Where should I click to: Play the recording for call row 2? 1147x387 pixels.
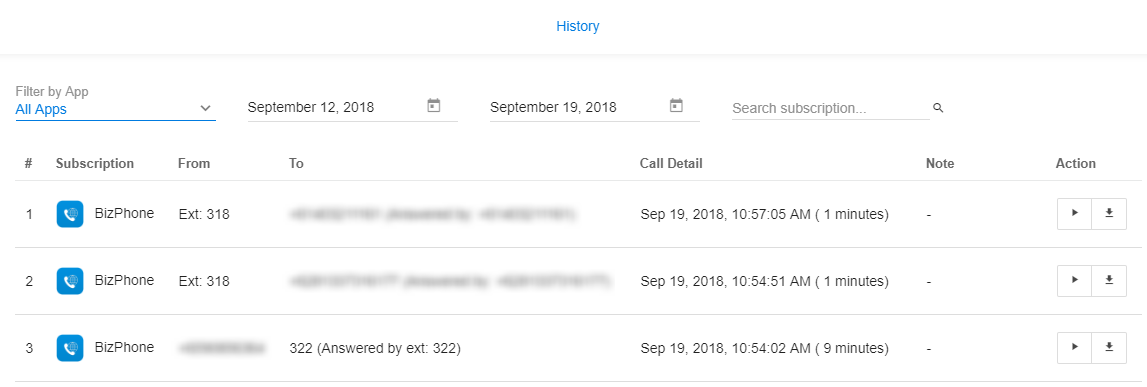point(1074,279)
